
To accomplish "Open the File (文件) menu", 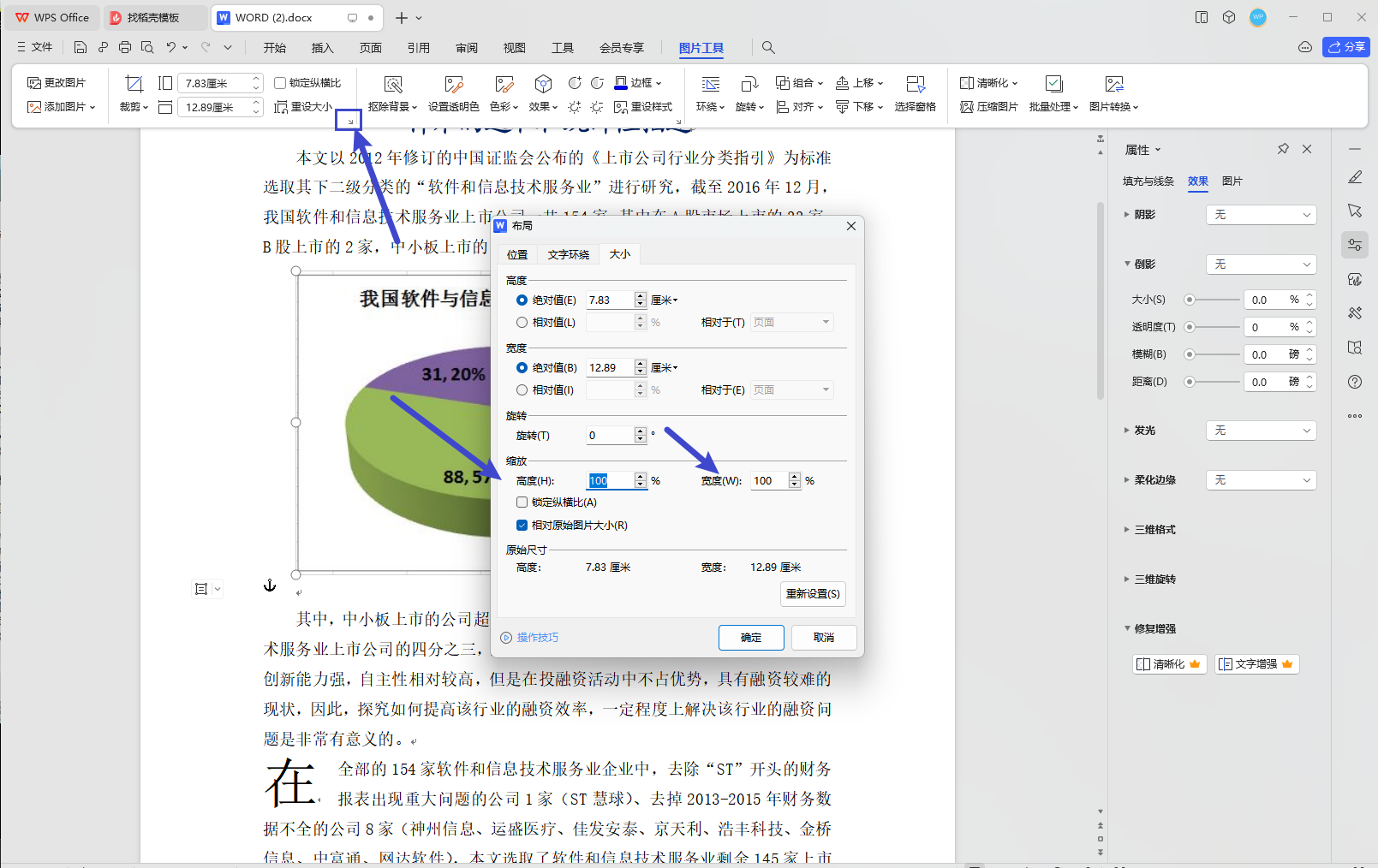I will click(x=35, y=47).
